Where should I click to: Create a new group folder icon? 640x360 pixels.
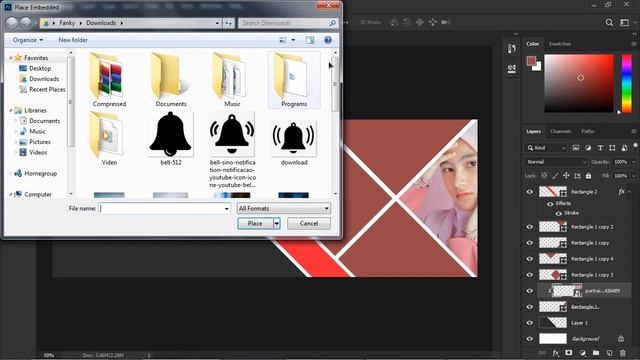[x=596, y=353]
